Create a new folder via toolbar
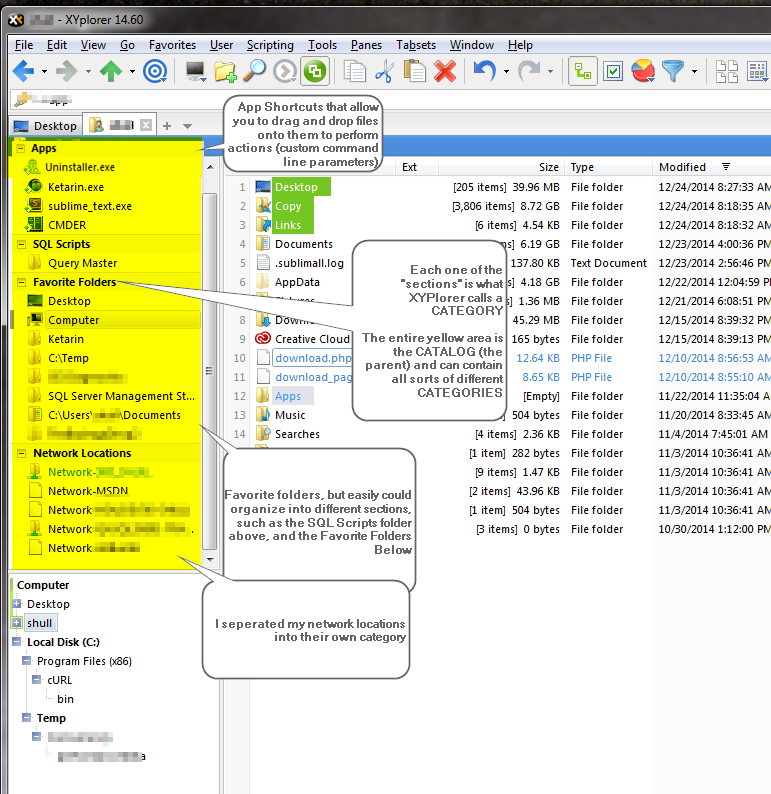The image size is (771, 794). pos(225,71)
